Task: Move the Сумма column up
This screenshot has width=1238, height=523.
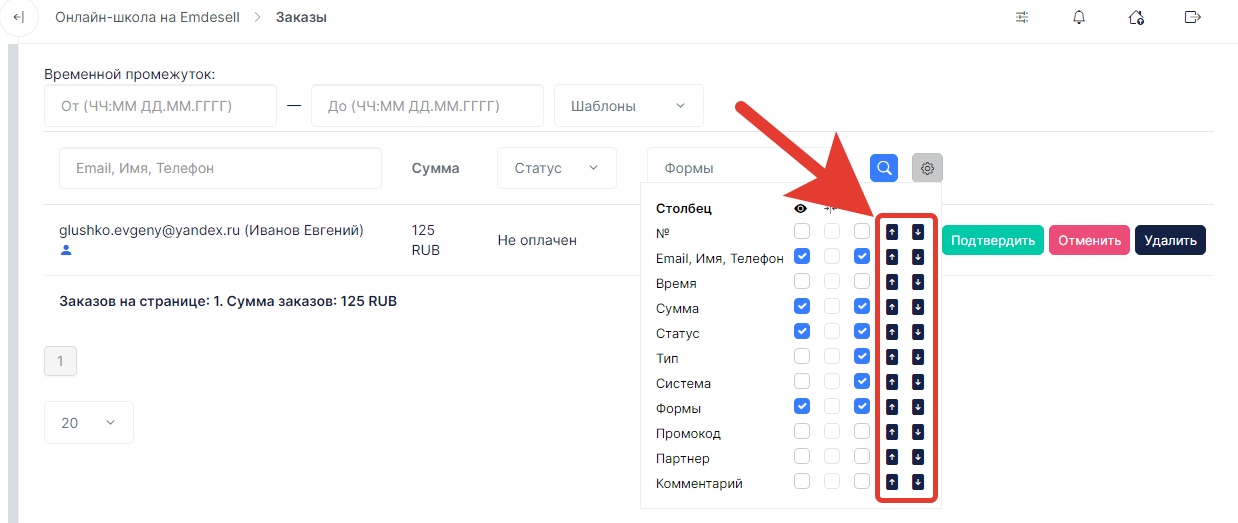Action: tap(893, 307)
